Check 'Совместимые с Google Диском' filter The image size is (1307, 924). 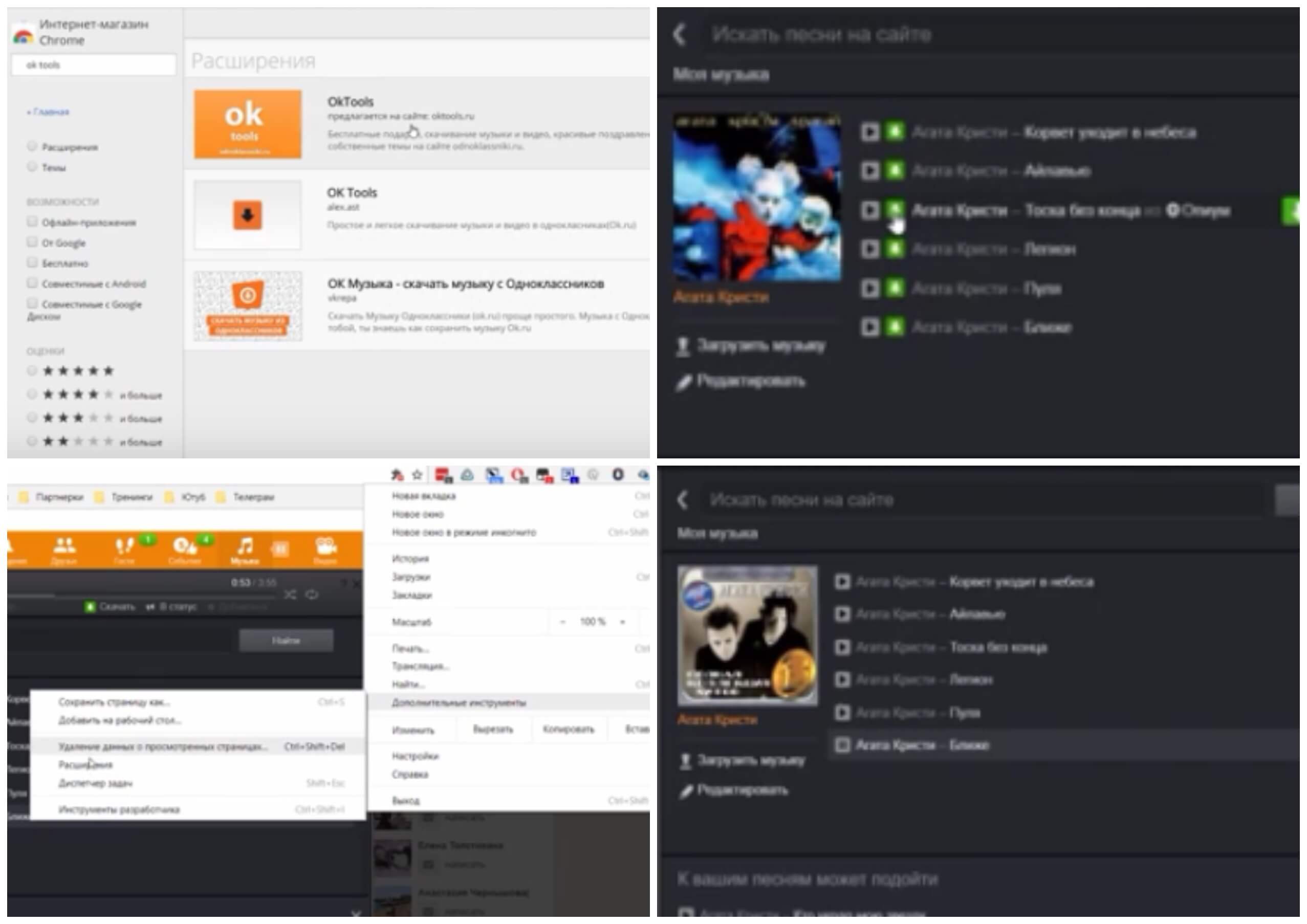point(32,303)
